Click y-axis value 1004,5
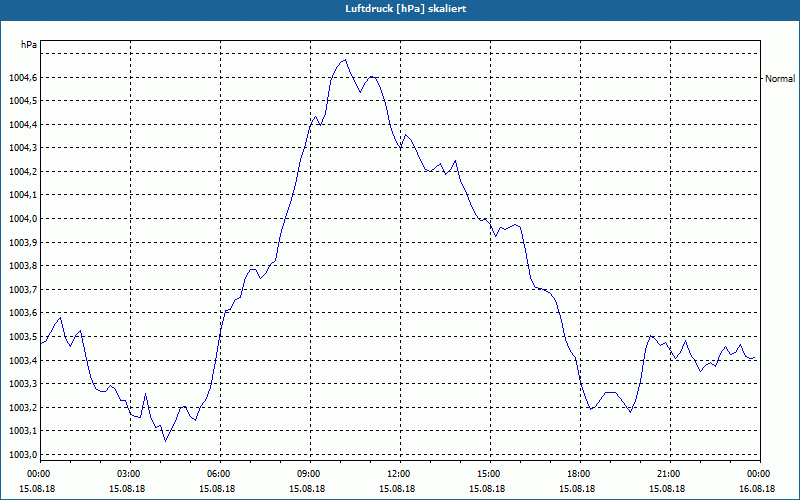Viewport: 800px width, 500px height. [23, 101]
